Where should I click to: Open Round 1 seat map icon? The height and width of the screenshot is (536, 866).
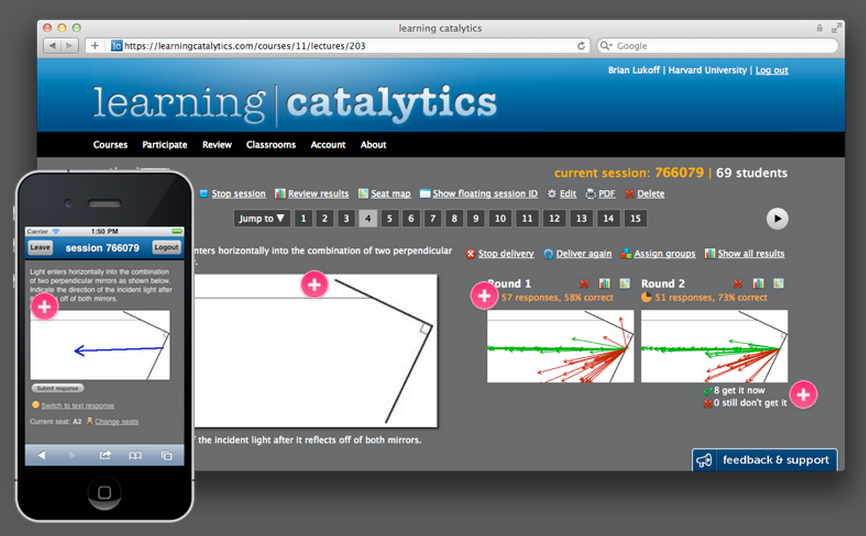[625, 283]
